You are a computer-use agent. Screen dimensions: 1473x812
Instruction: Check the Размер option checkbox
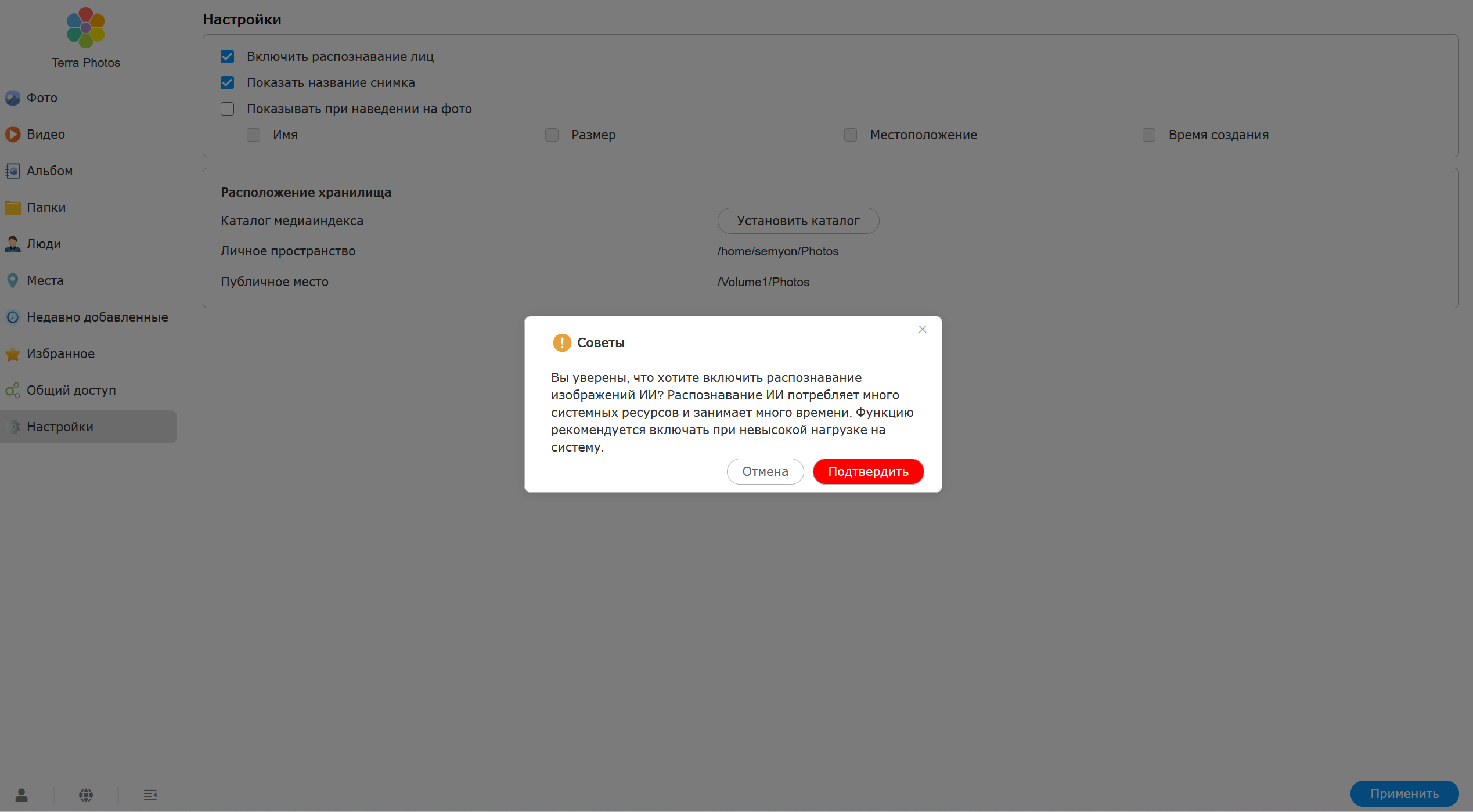click(552, 135)
